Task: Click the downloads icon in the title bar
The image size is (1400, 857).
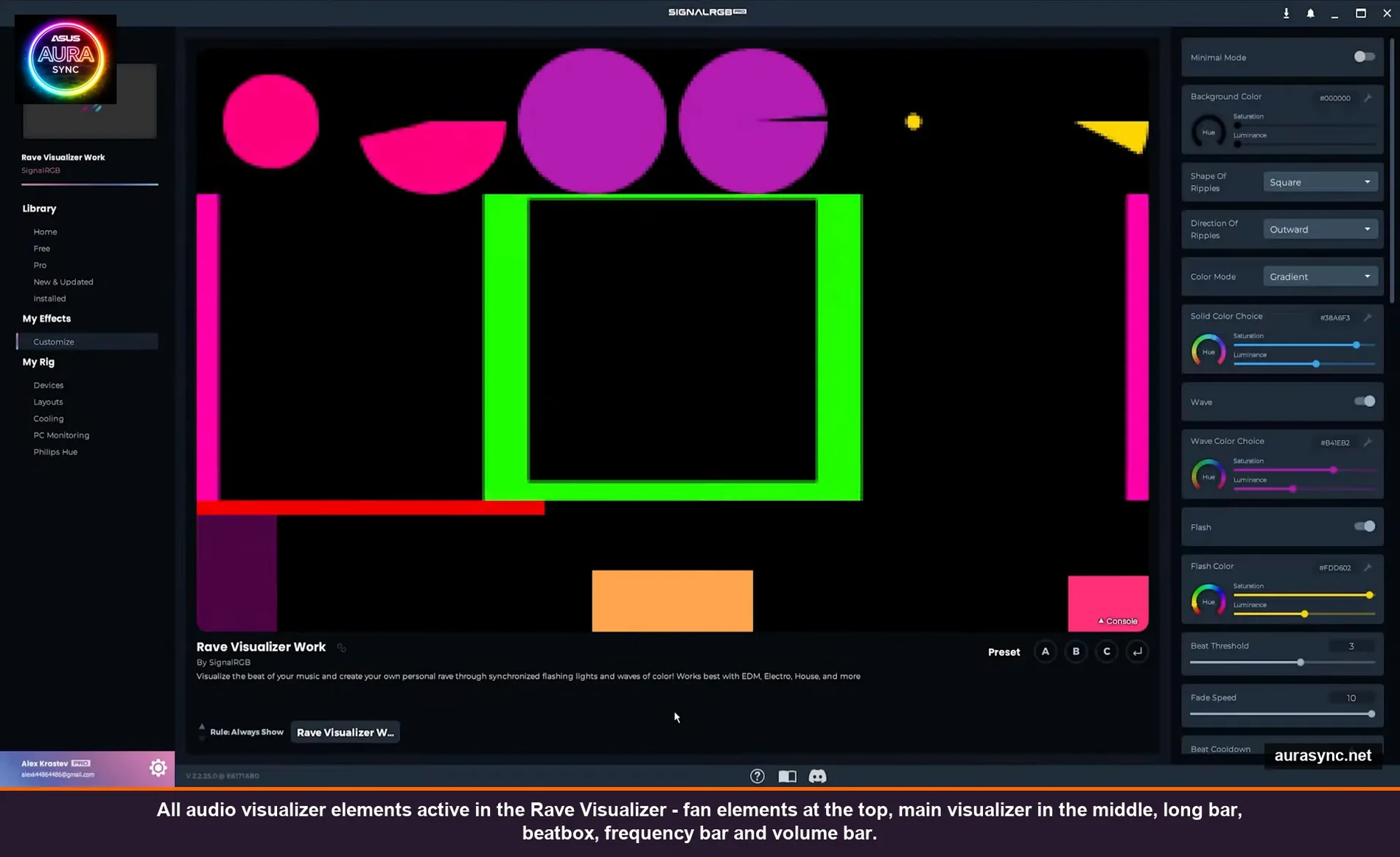Action: [1286, 13]
